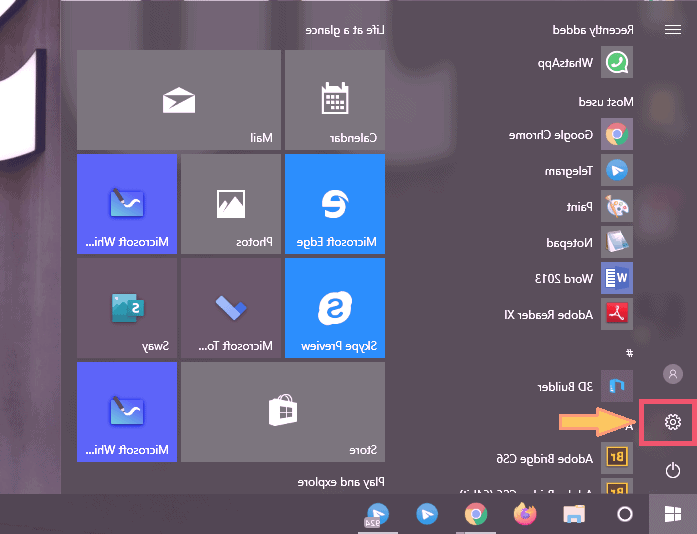The image size is (697, 534).
Task: Open Adobe Reader XI
Action: (569, 314)
